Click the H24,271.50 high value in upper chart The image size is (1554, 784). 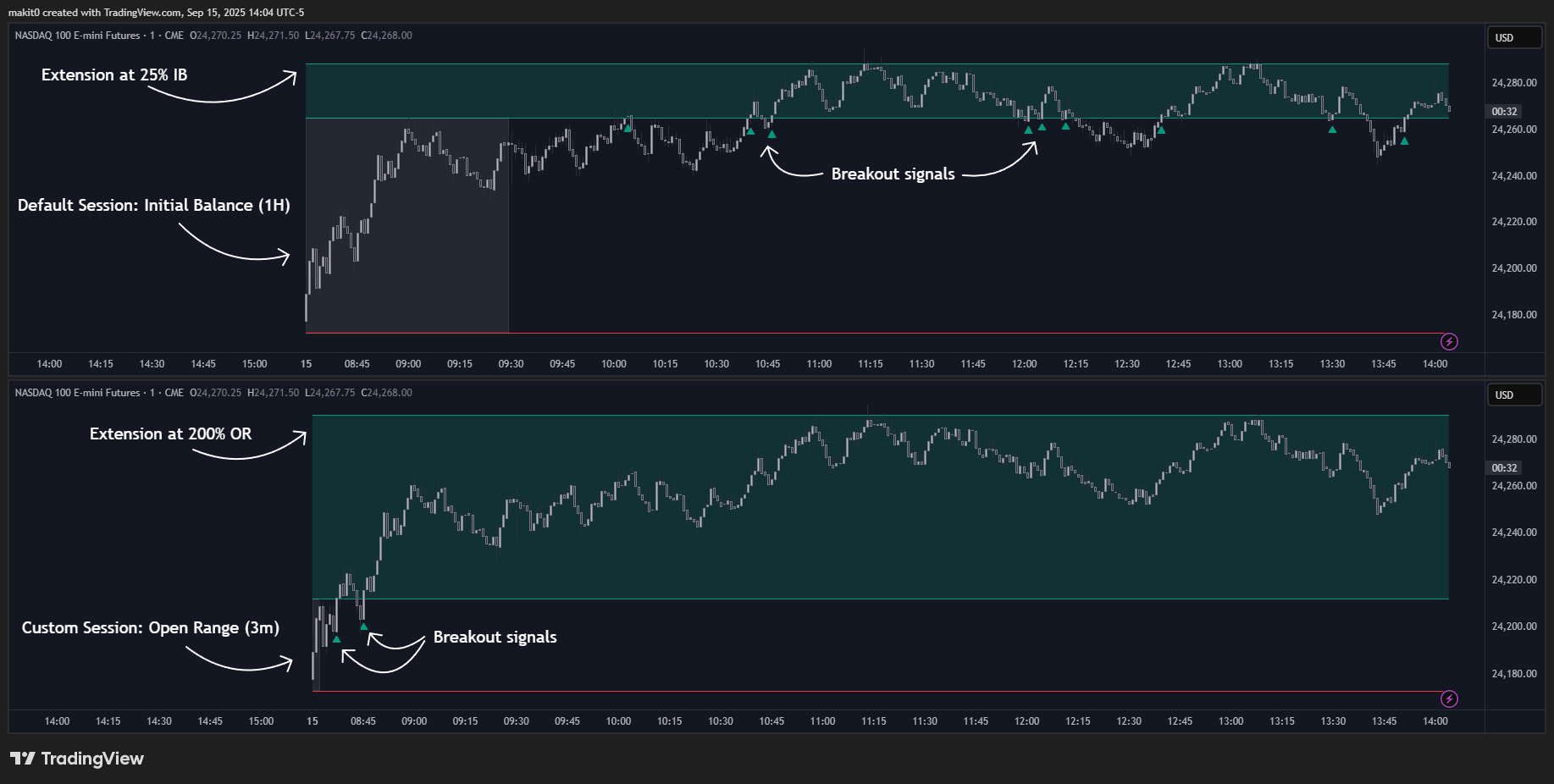(273, 36)
